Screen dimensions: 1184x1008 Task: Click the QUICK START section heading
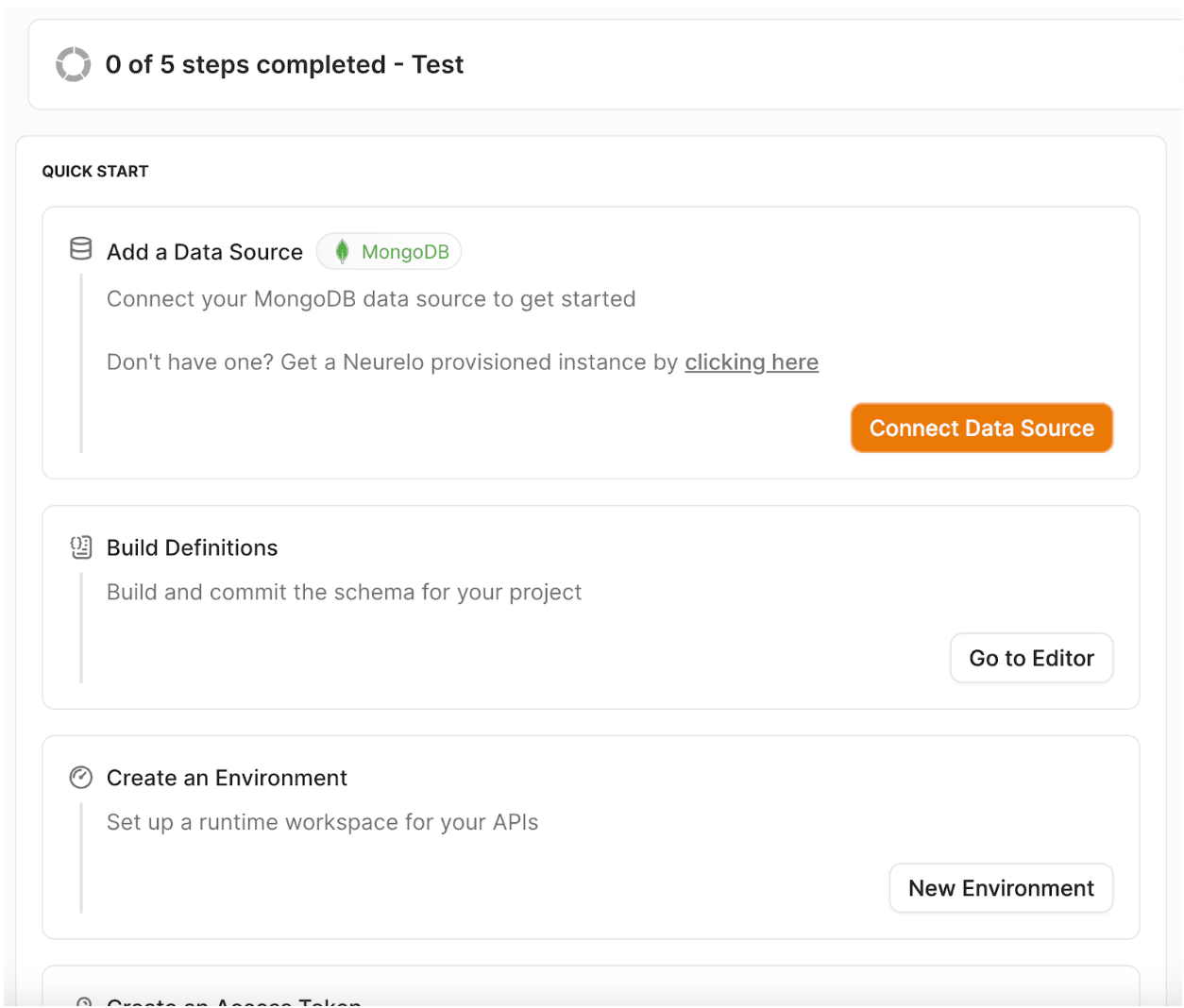(x=95, y=172)
